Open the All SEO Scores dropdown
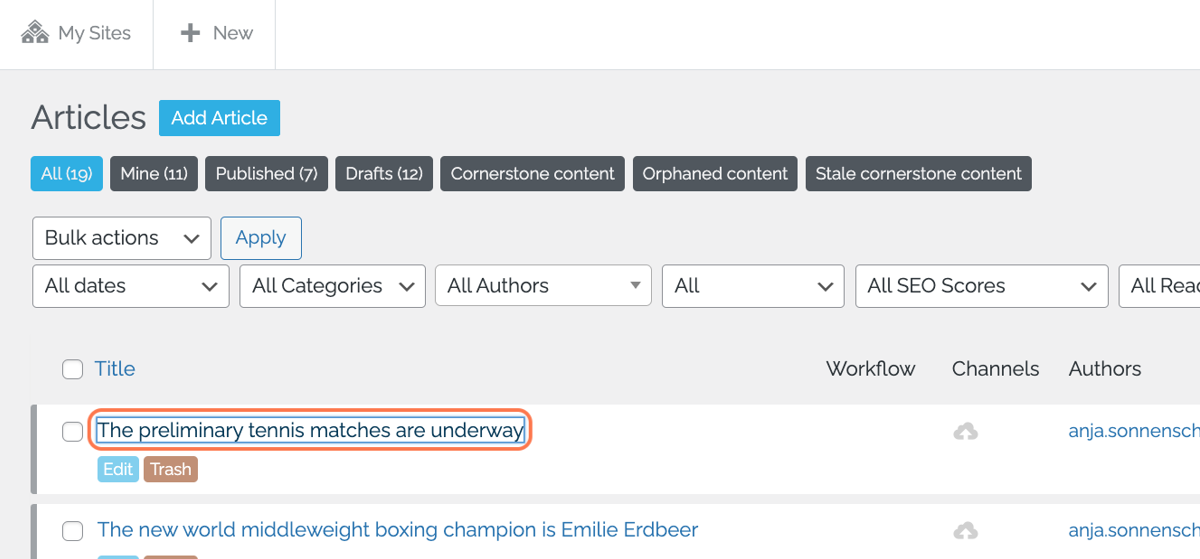Viewport: 1200px width, 559px height. (x=982, y=286)
